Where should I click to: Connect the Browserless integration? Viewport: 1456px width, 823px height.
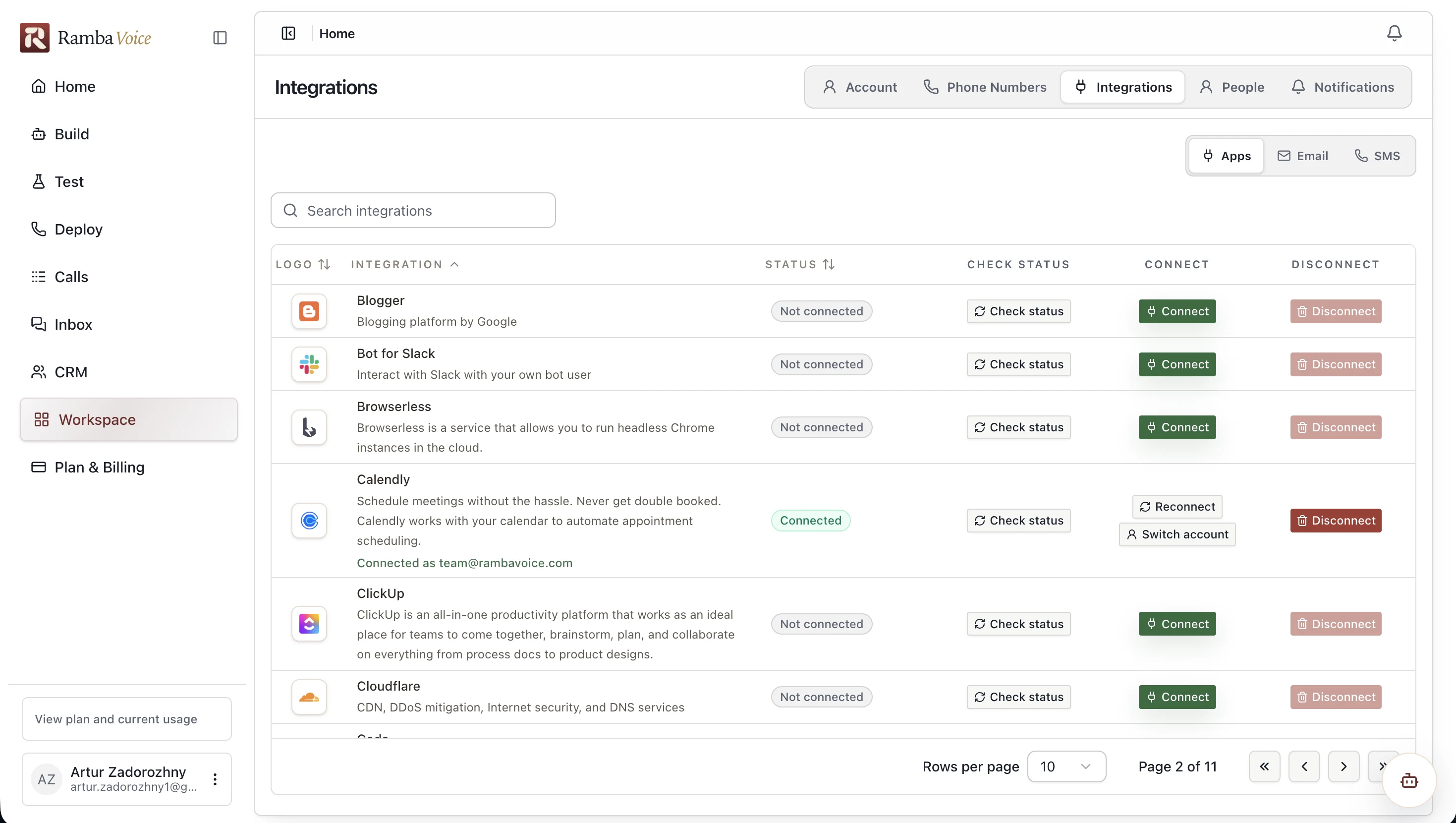point(1177,427)
